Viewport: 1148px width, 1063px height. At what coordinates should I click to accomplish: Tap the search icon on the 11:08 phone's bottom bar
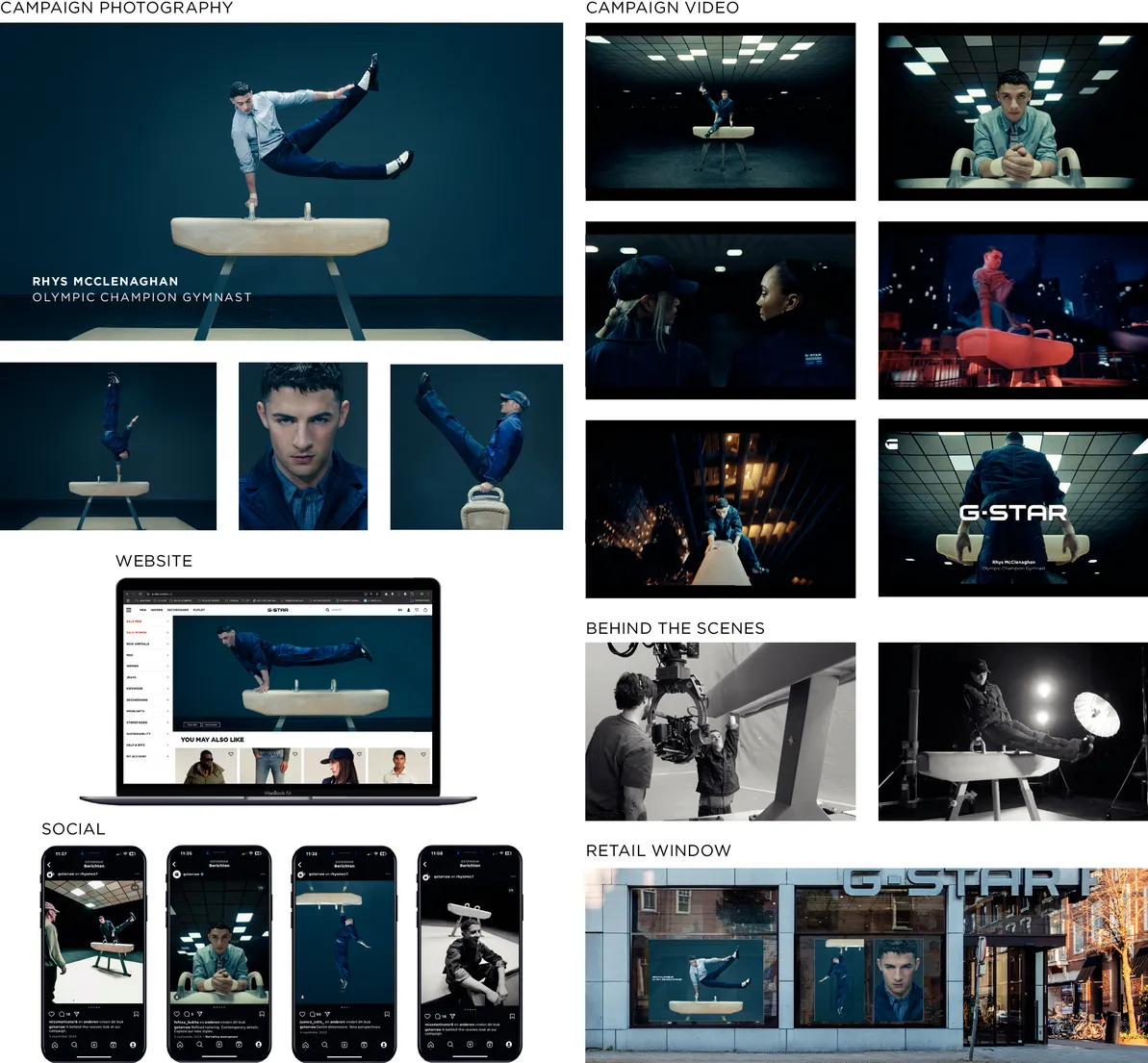pos(450,1045)
